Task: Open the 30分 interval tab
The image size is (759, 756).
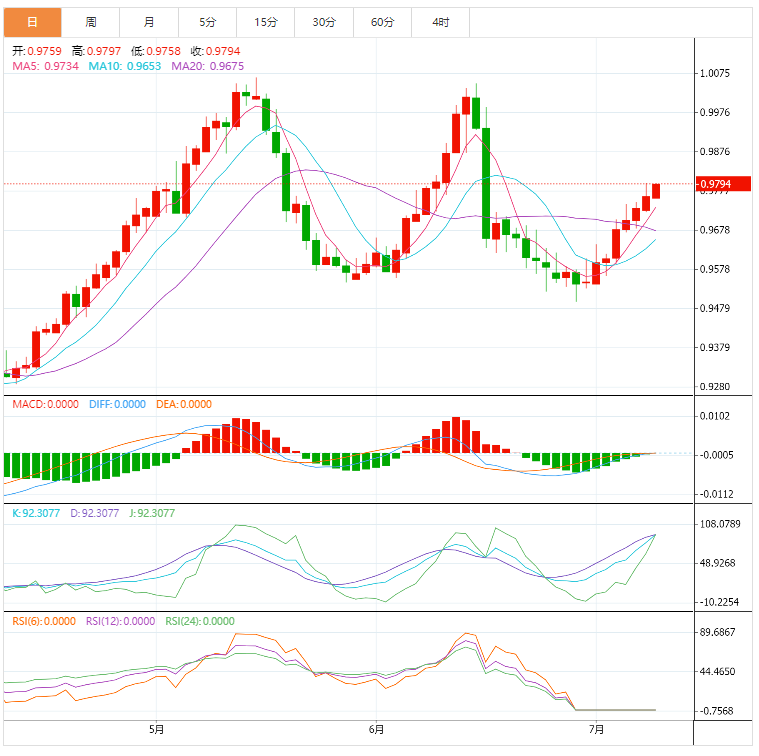Action: click(x=324, y=22)
